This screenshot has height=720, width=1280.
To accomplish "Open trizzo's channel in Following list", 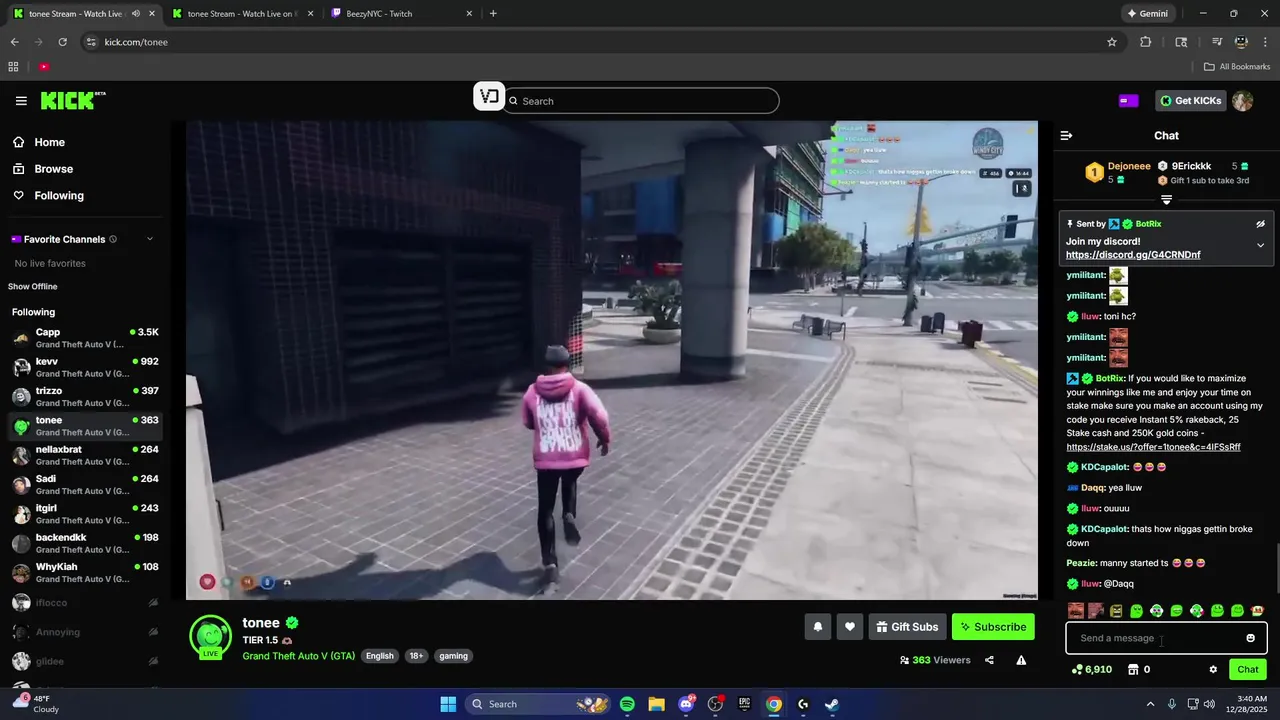I will [85, 397].
